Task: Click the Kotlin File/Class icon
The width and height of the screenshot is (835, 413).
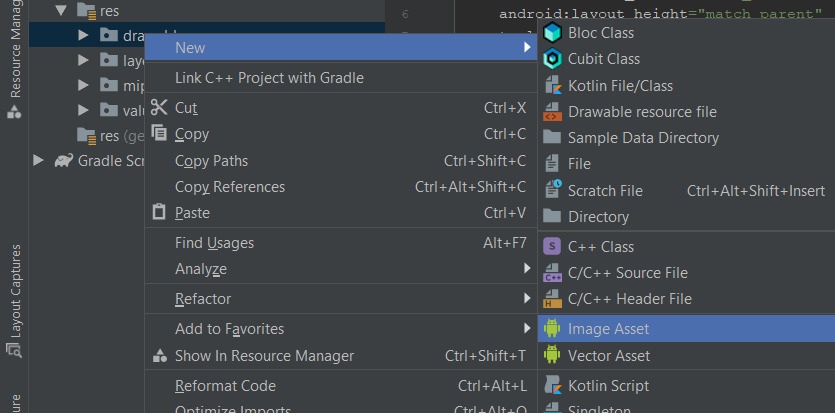Action: (552, 85)
